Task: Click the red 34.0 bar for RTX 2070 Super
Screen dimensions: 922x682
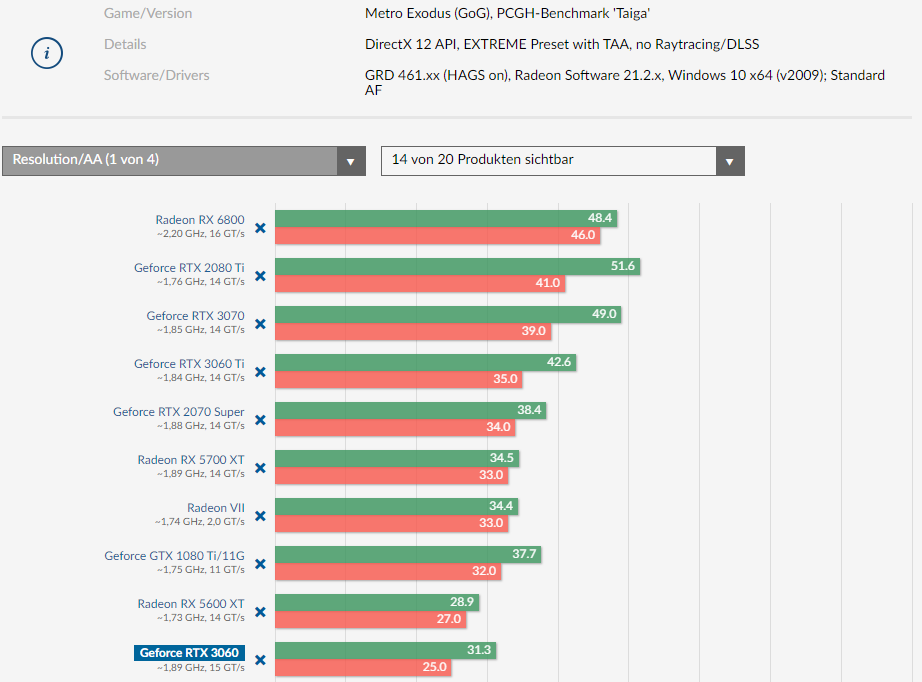Action: pos(395,427)
